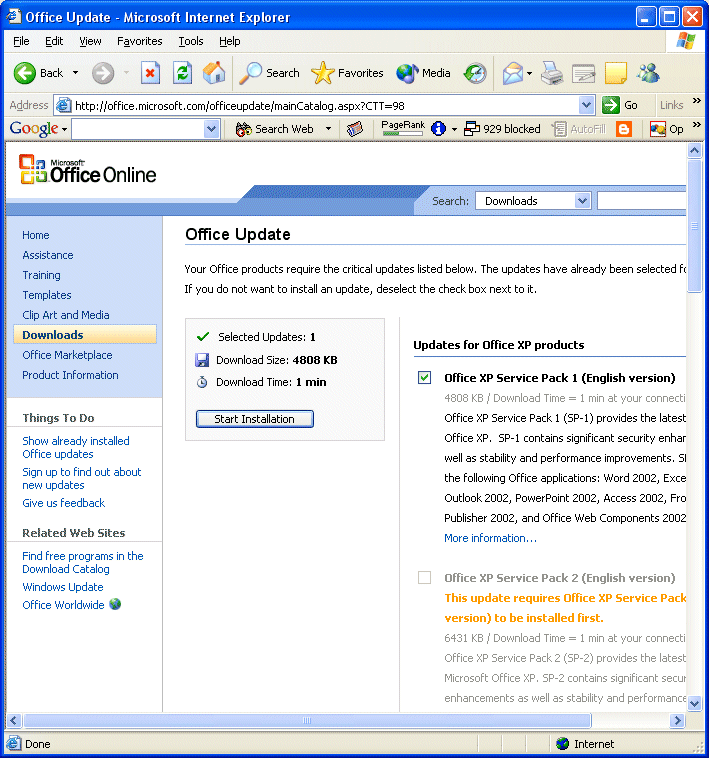Click the yellow Discuss note icon

(616, 73)
